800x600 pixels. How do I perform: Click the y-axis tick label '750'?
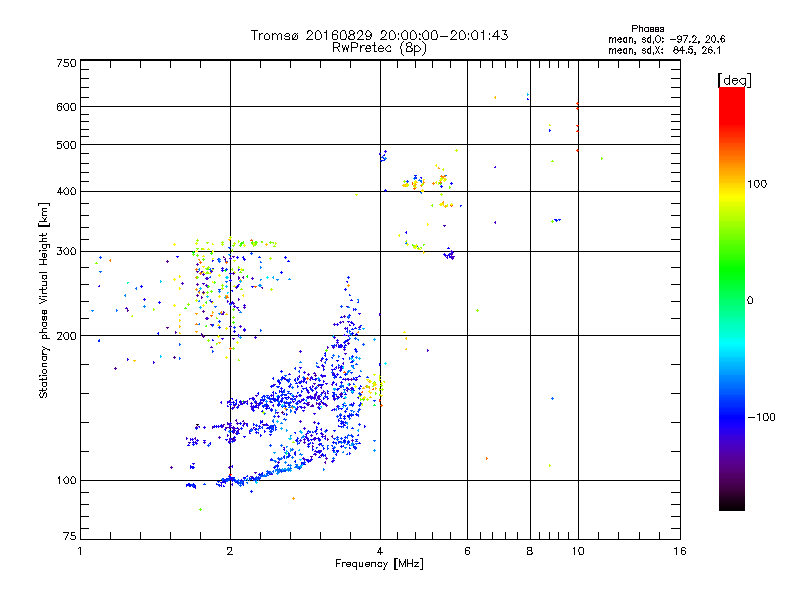point(66,63)
